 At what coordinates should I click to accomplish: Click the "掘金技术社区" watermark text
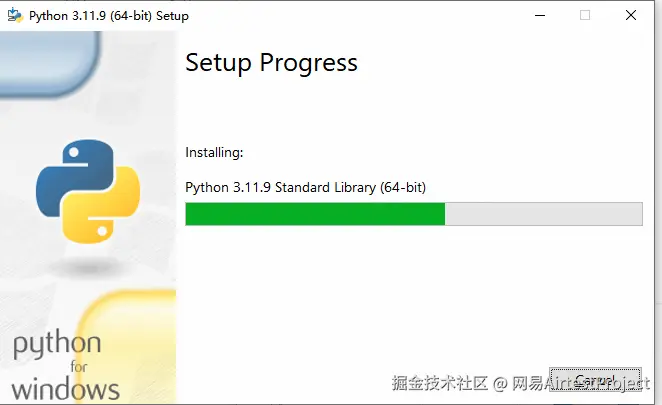click(440, 383)
